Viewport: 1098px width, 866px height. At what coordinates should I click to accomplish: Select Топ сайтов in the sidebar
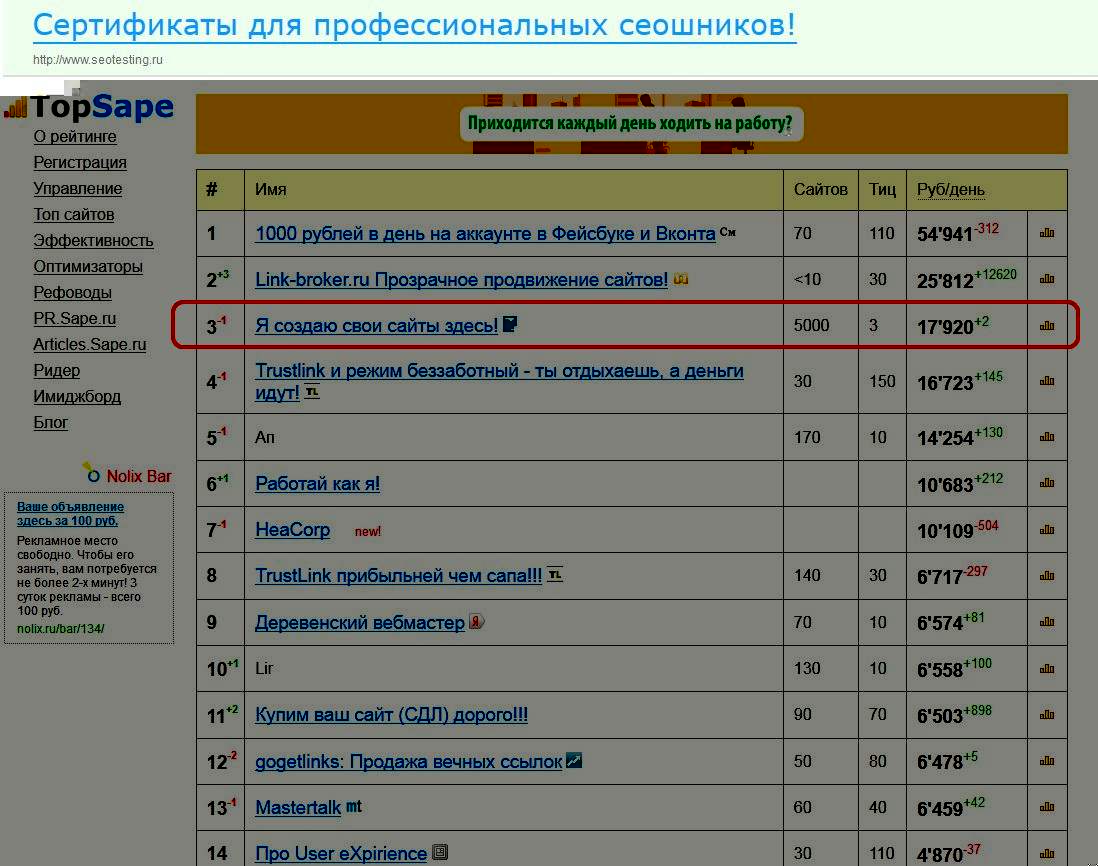(x=74, y=215)
